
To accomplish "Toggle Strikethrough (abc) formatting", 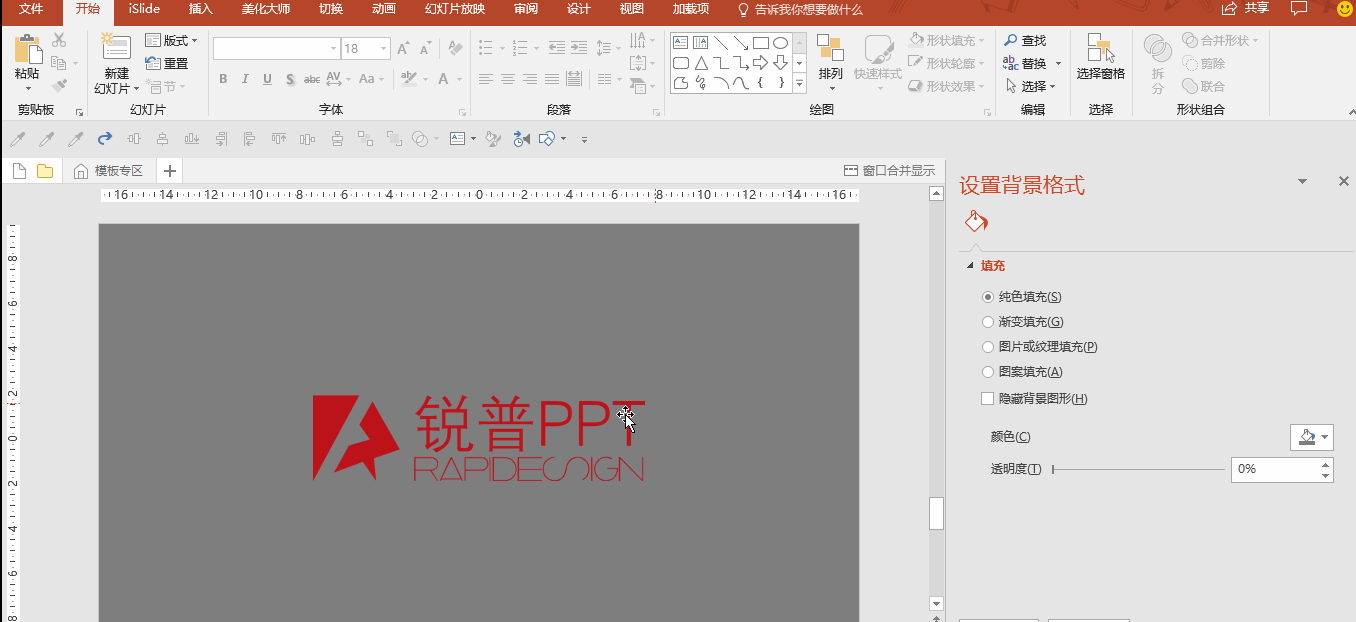I will (x=312, y=79).
